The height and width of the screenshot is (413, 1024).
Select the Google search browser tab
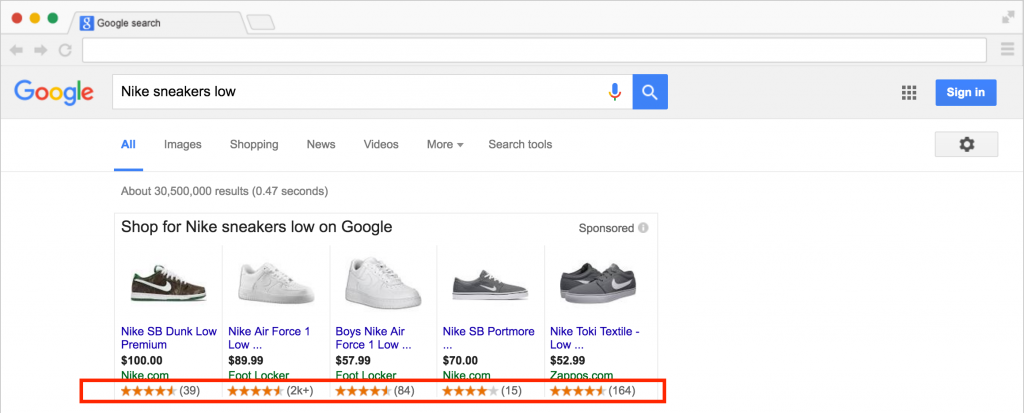(x=157, y=23)
